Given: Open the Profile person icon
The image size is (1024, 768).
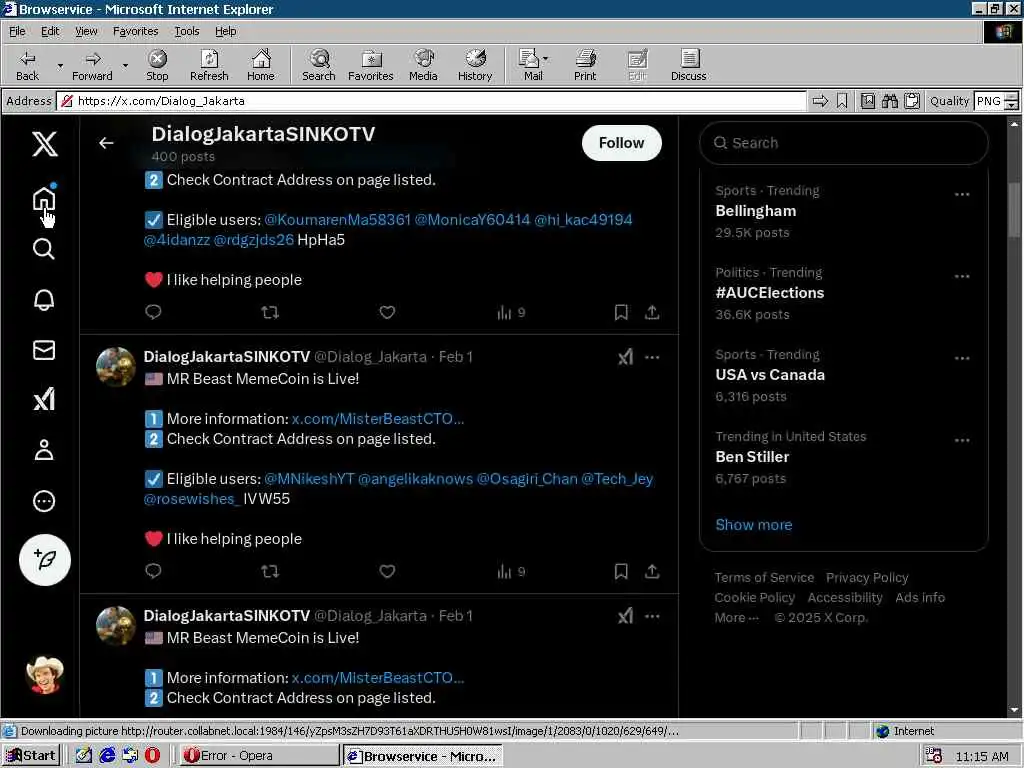Looking at the screenshot, I should (44, 450).
